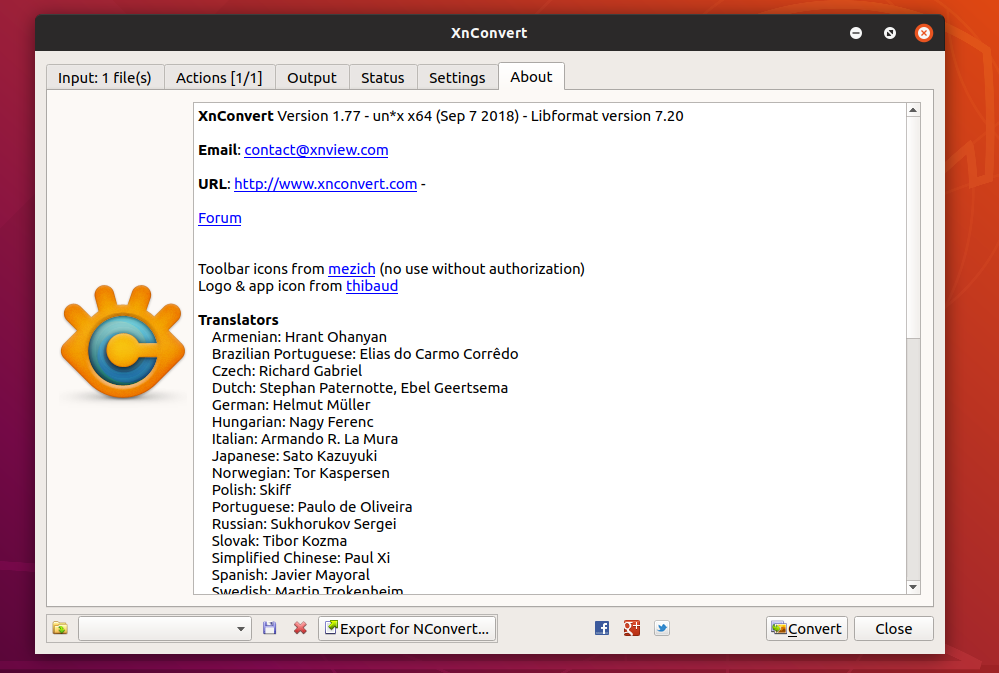Click Portuguese: Paulo de Oliveira line
The height and width of the screenshot is (673, 999).
pyautogui.click(x=312, y=507)
